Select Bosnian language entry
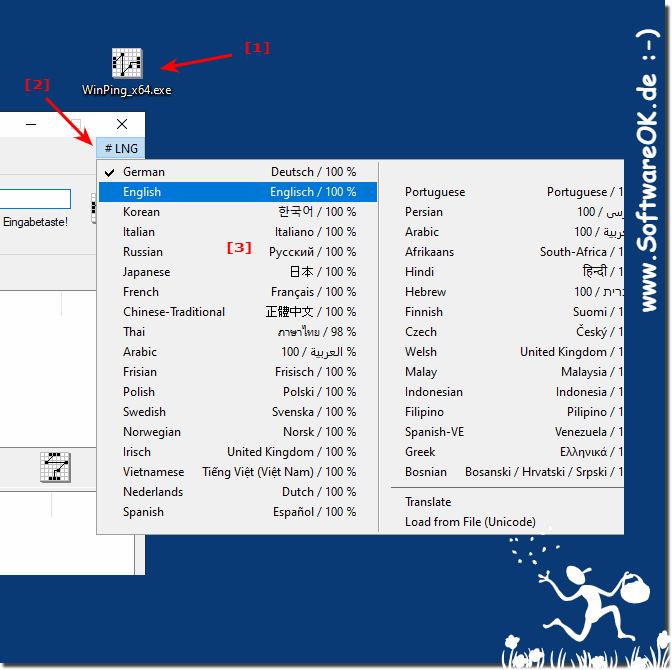The image size is (672, 670). (x=502, y=472)
